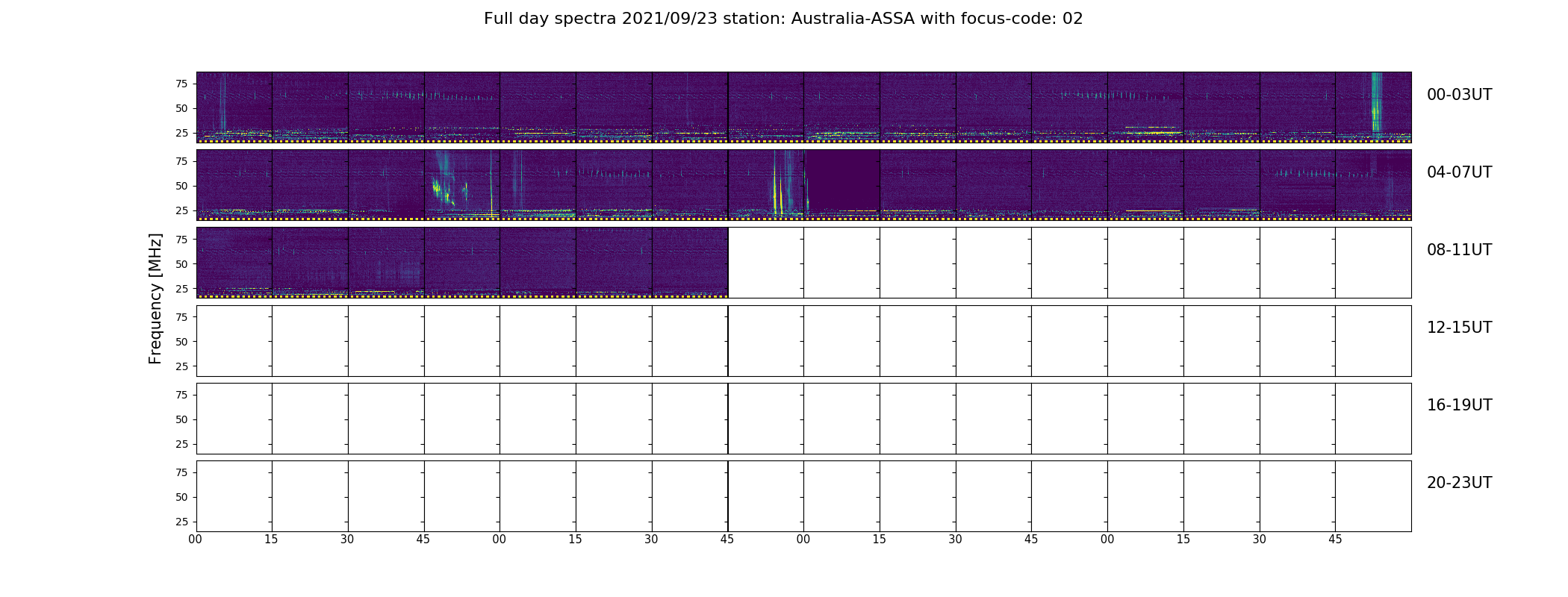This screenshot has width=1568, height=597.
Task: Click the '75' tick of the 08-11UT row
Action: pos(181,239)
